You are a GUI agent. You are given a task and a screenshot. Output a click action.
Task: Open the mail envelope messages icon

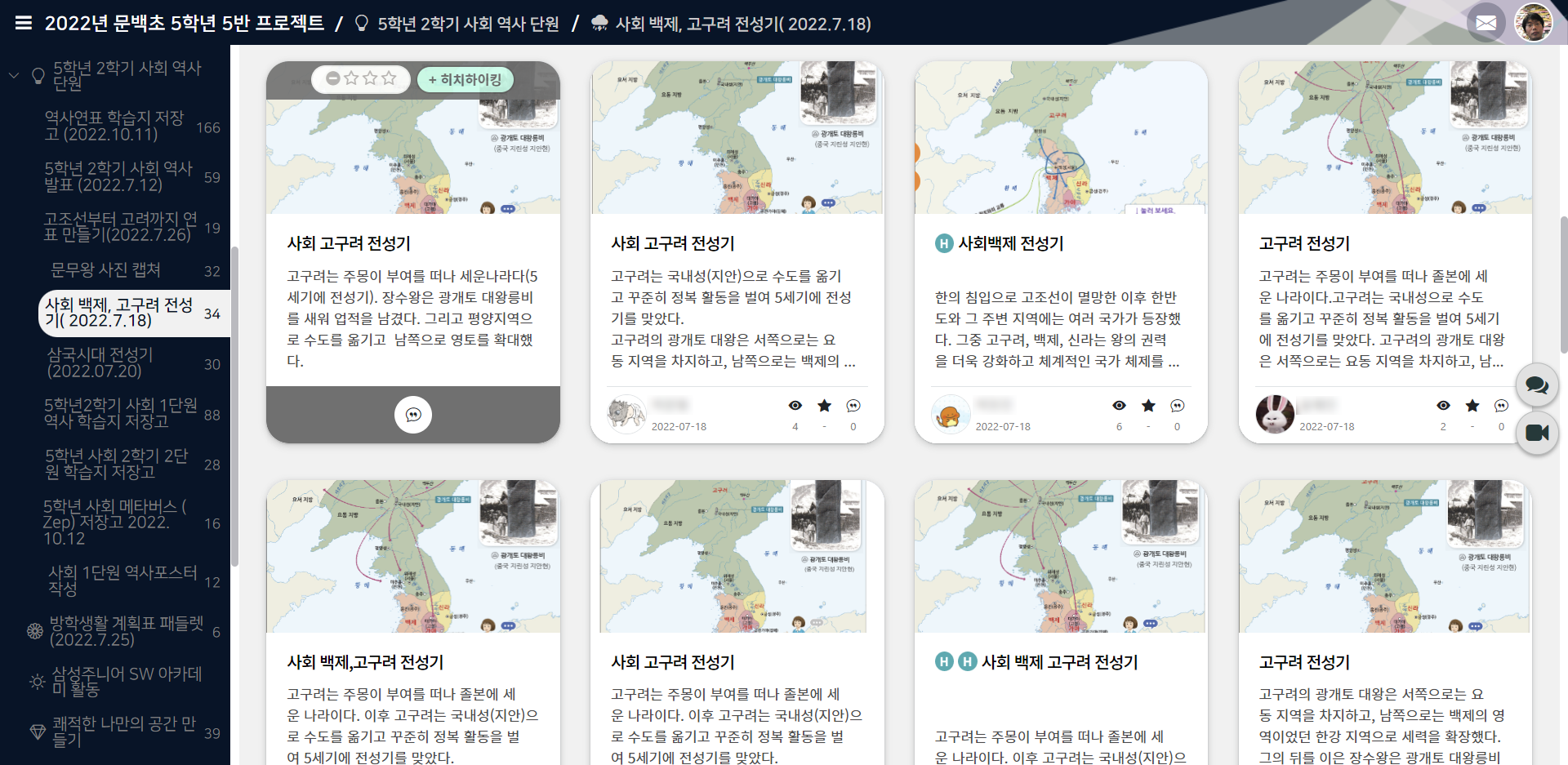[1486, 23]
